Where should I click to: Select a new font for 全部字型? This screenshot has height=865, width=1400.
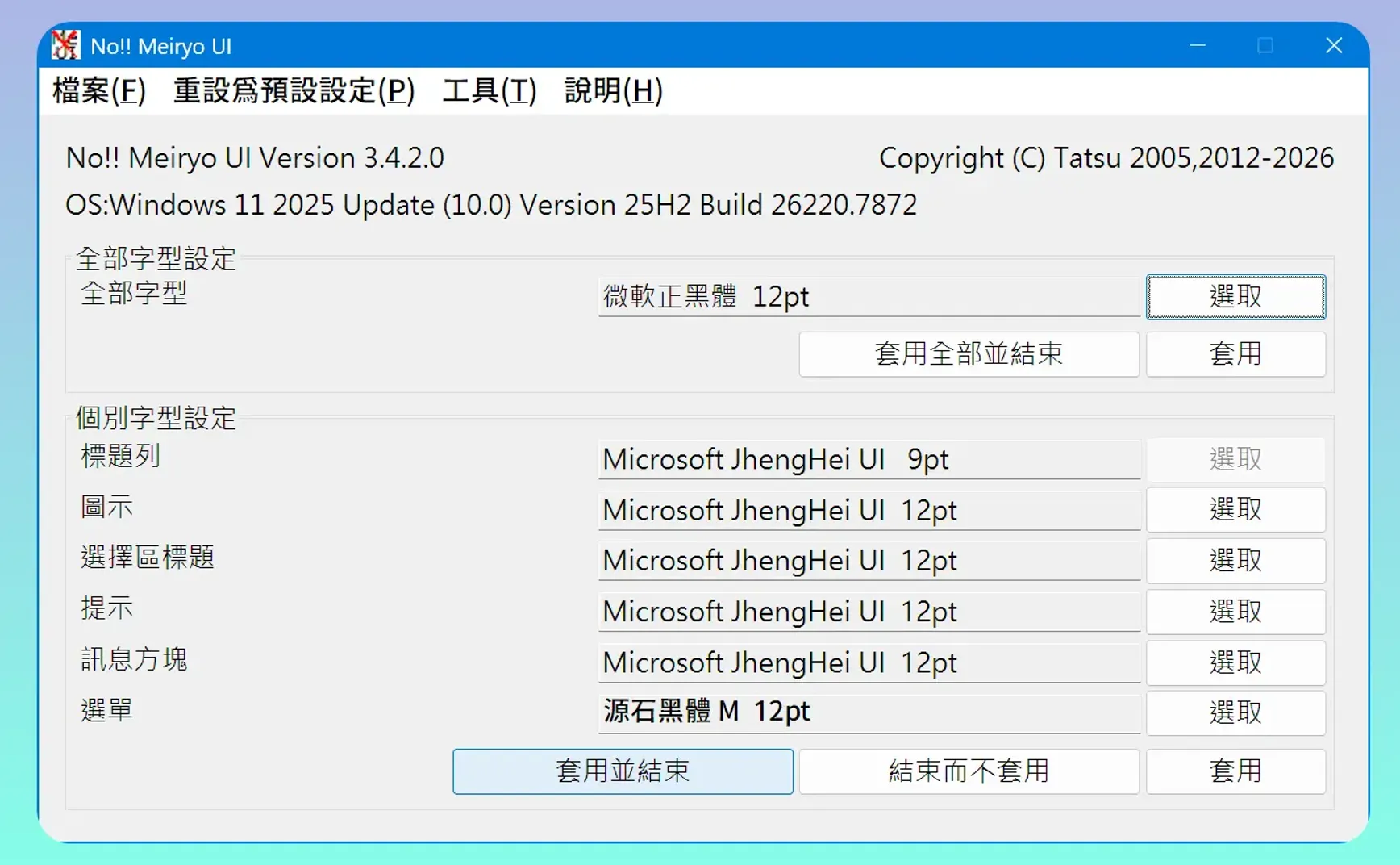pos(1235,296)
